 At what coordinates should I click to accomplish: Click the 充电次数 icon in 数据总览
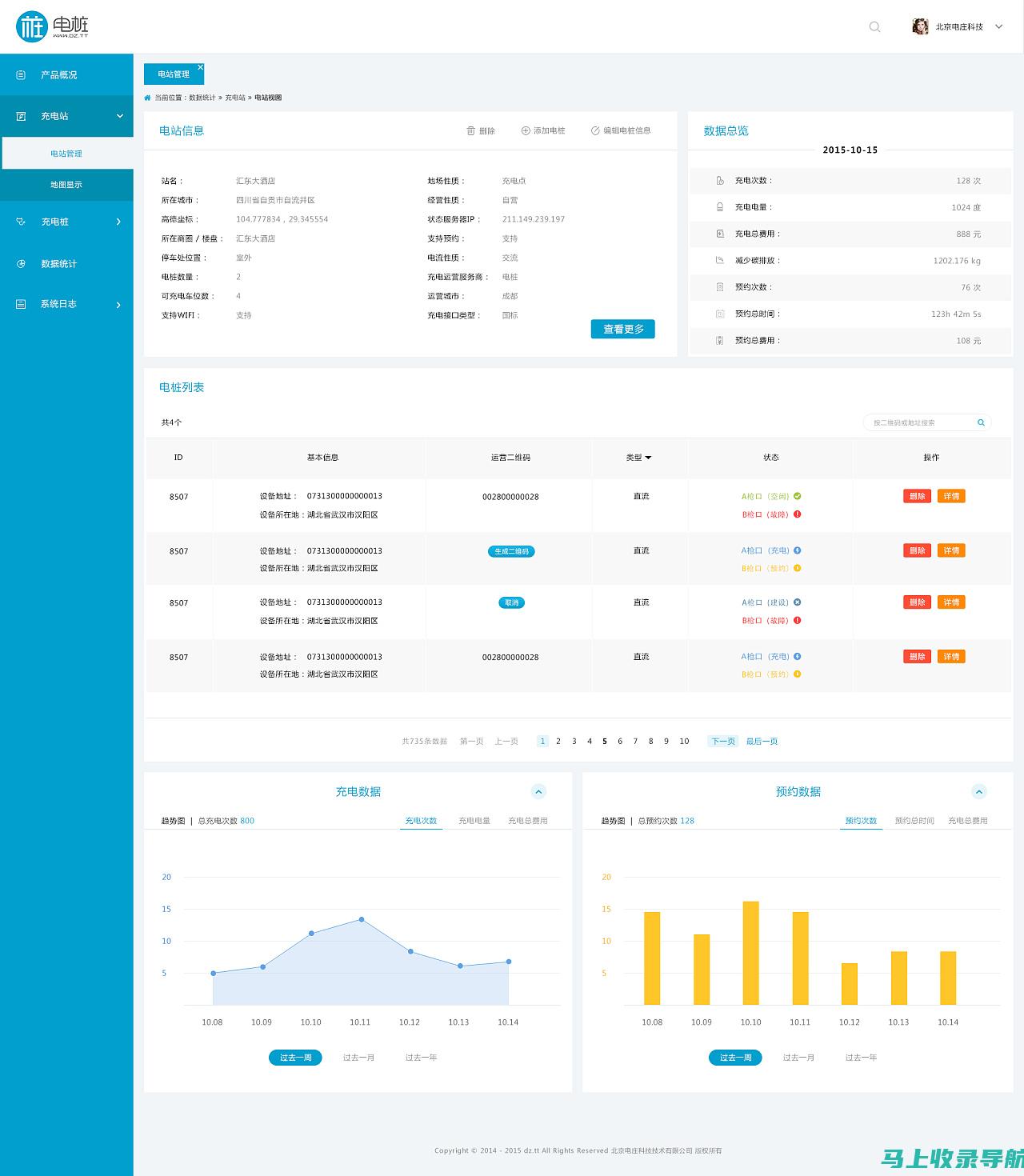[x=720, y=181]
